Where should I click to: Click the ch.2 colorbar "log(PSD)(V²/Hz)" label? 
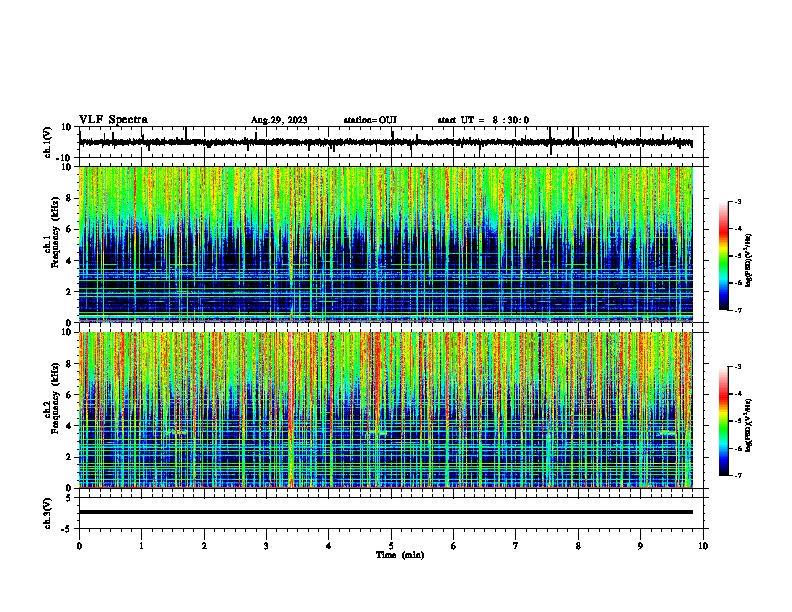[x=748, y=425]
